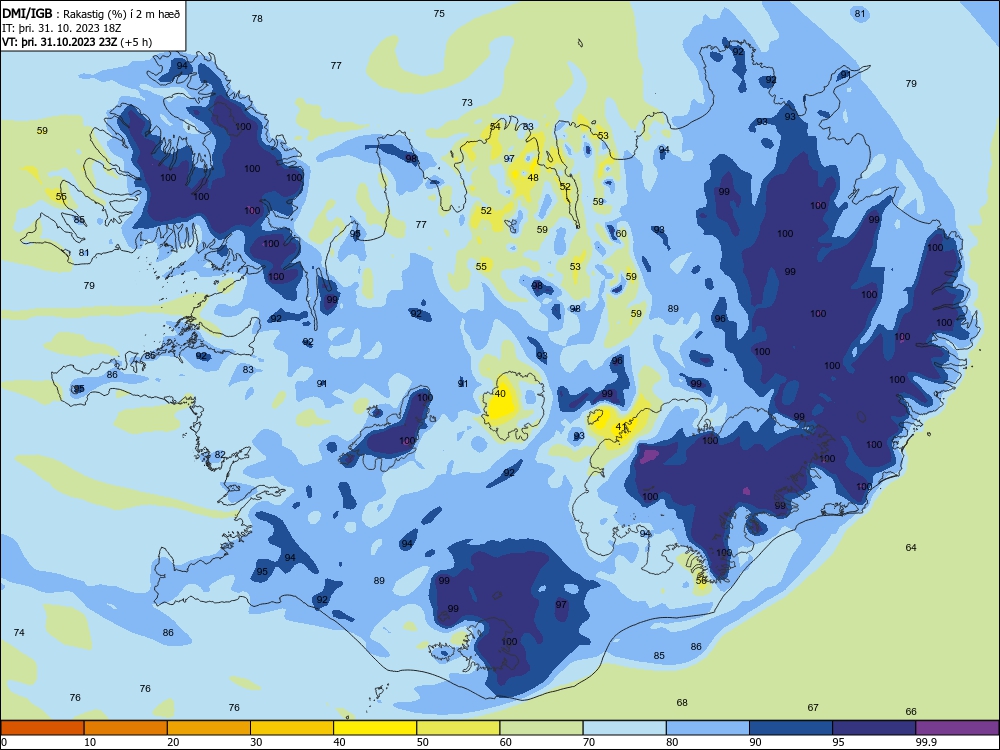The height and width of the screenshot is (750, 1000).
Task: Click the '56' value near the southeast glacier
Action: tap(701, 581)
